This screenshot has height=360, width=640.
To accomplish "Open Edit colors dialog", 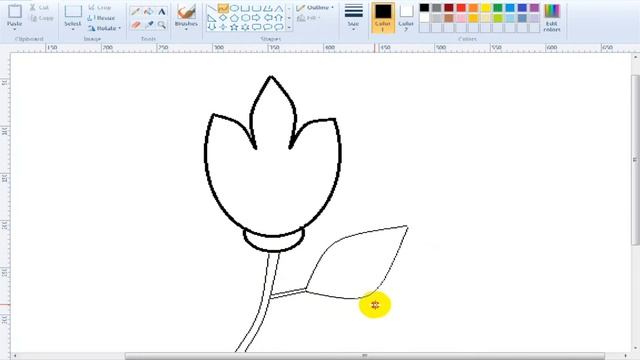I will pyautogui.click(x=552, y=18).
